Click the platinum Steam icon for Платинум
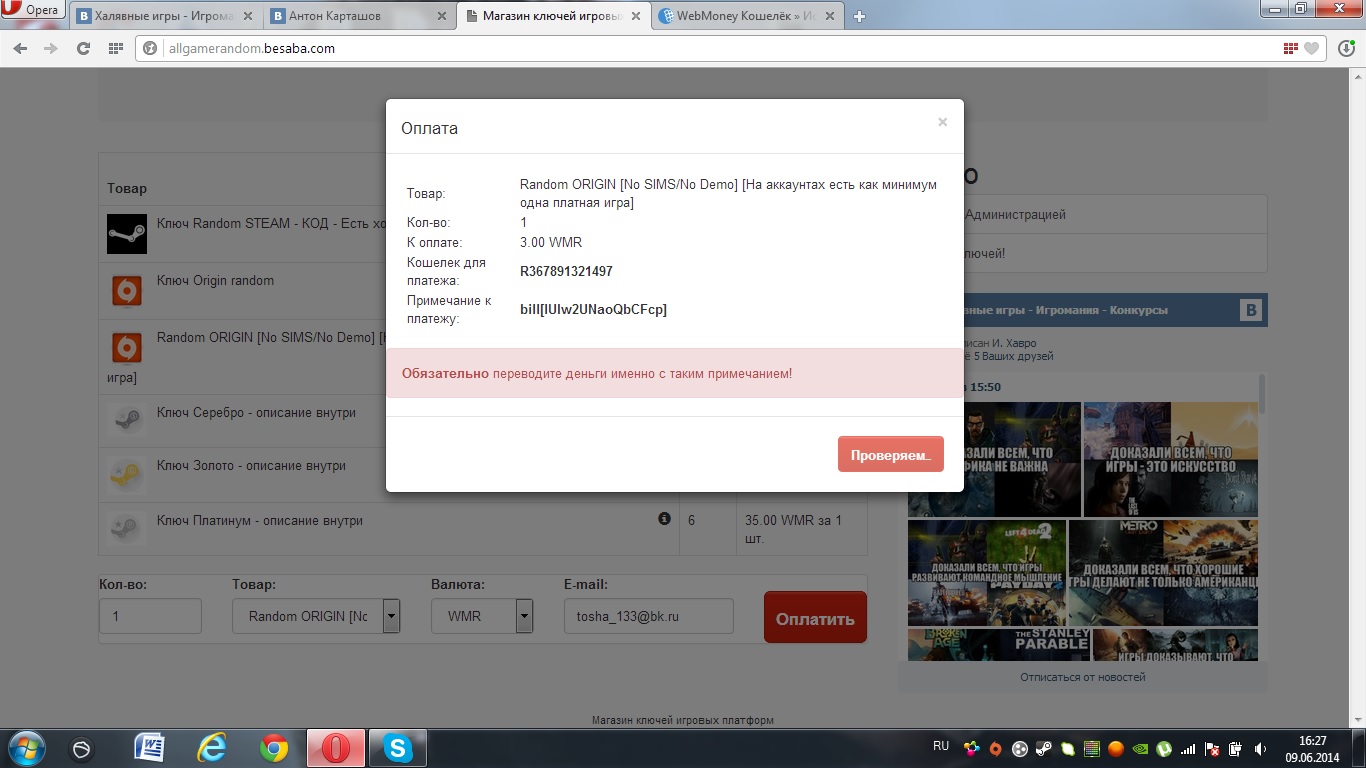 click(x=127, y=527)
